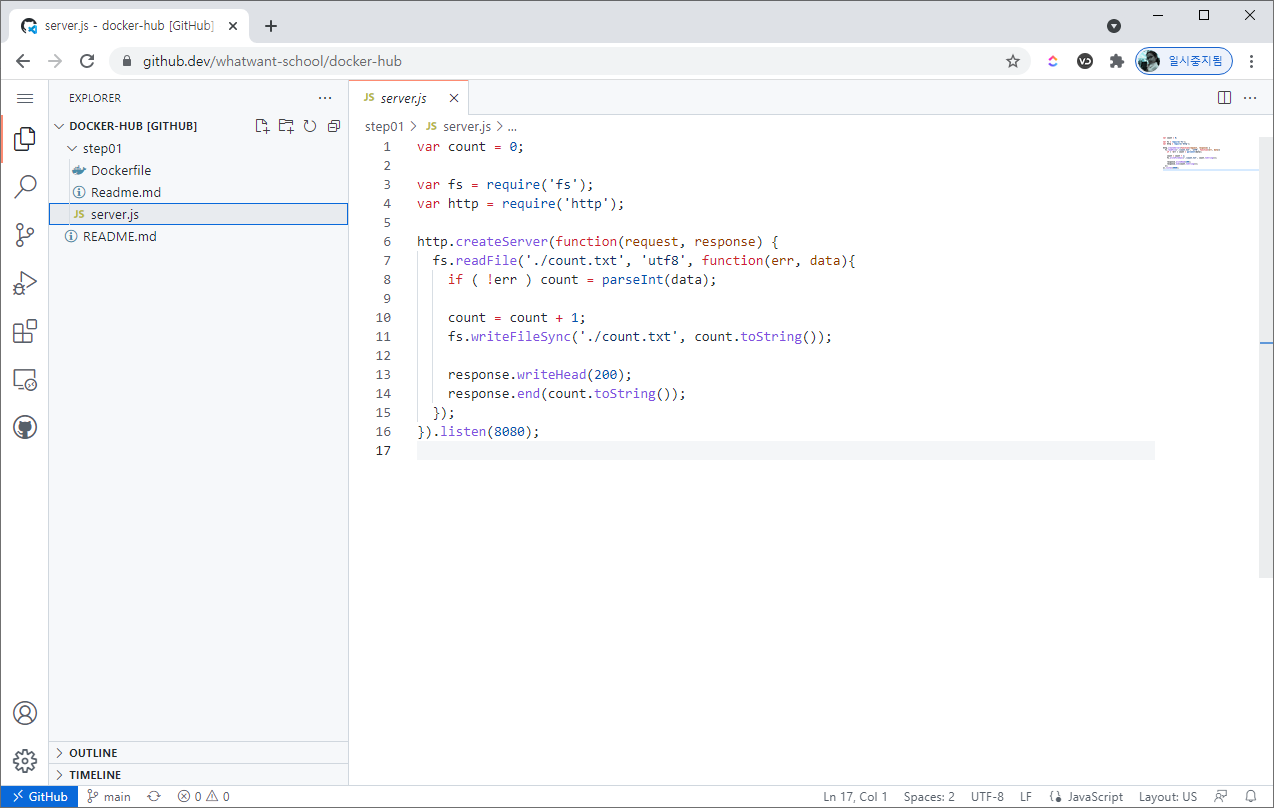Close the server.js browser tab
The image size is (1274, 808).
coord(234,26)
